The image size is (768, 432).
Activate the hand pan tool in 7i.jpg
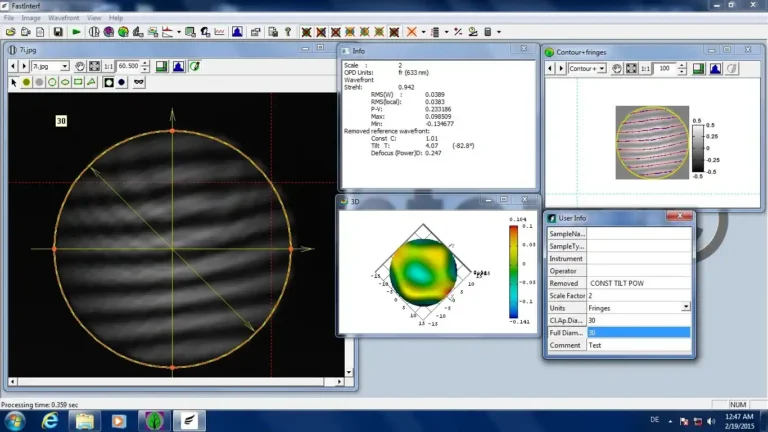point(80,66)
